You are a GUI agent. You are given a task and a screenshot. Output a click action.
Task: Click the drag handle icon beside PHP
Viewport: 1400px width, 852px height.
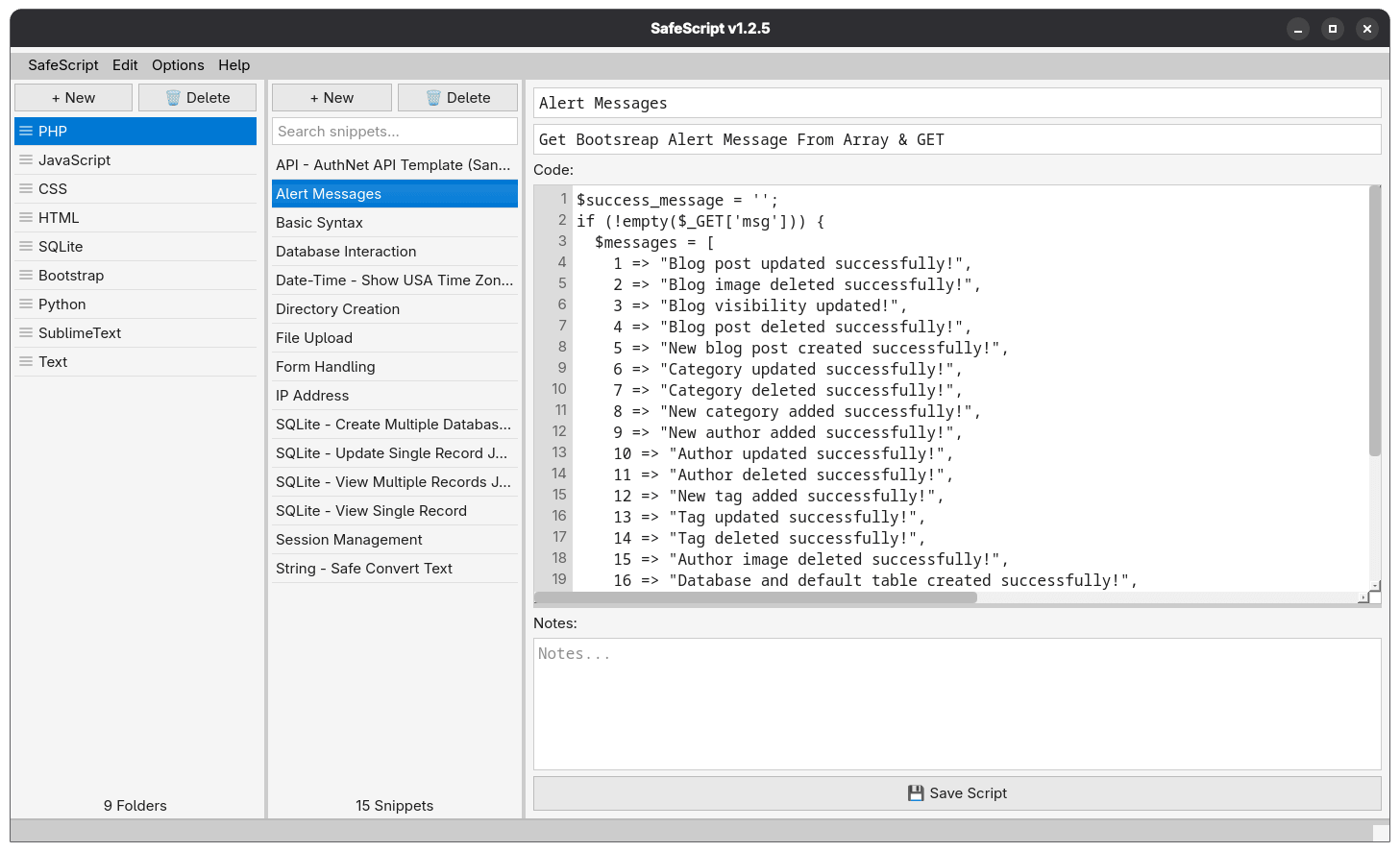click(29, 131)
